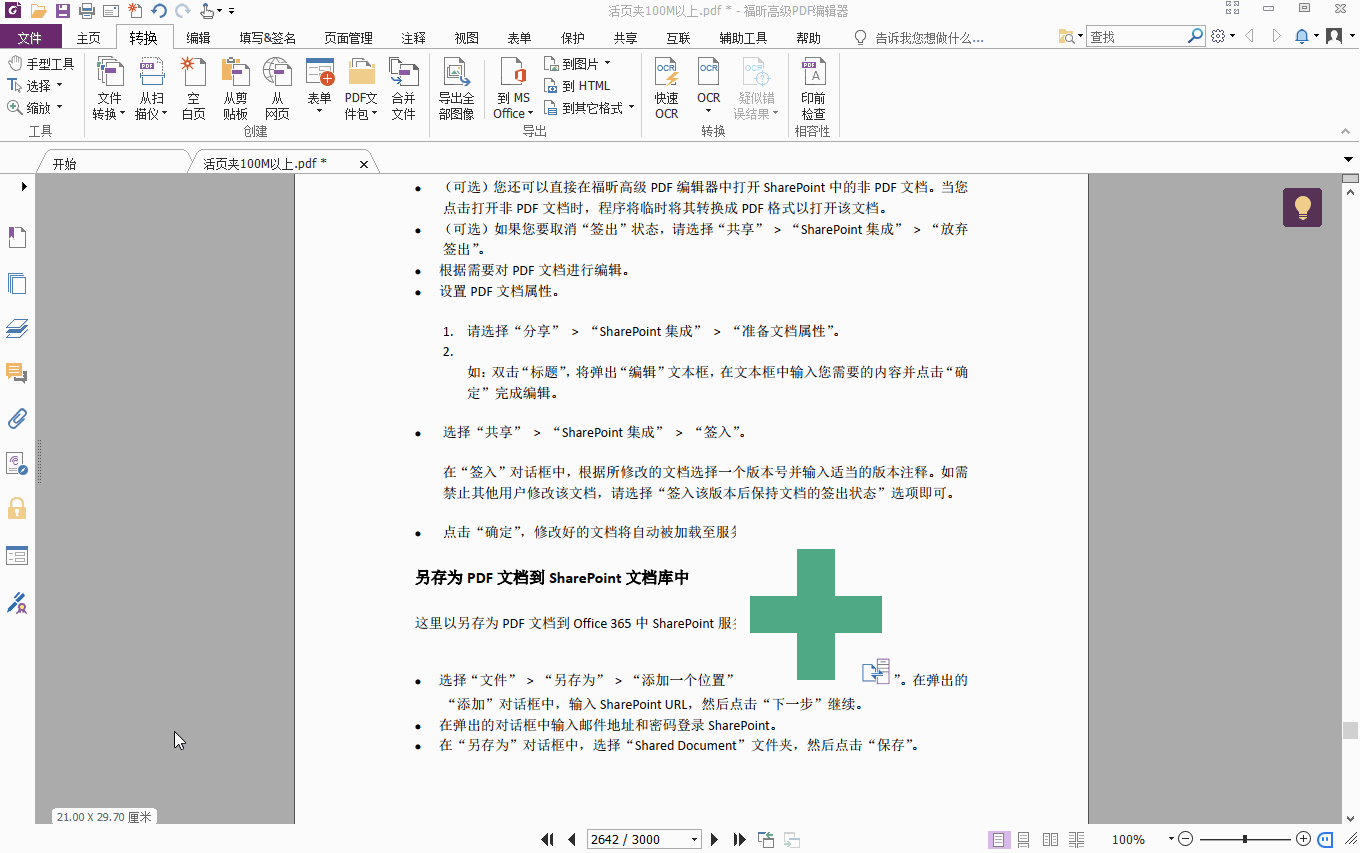Open the 文件 menu

click(x=31, y=37)
